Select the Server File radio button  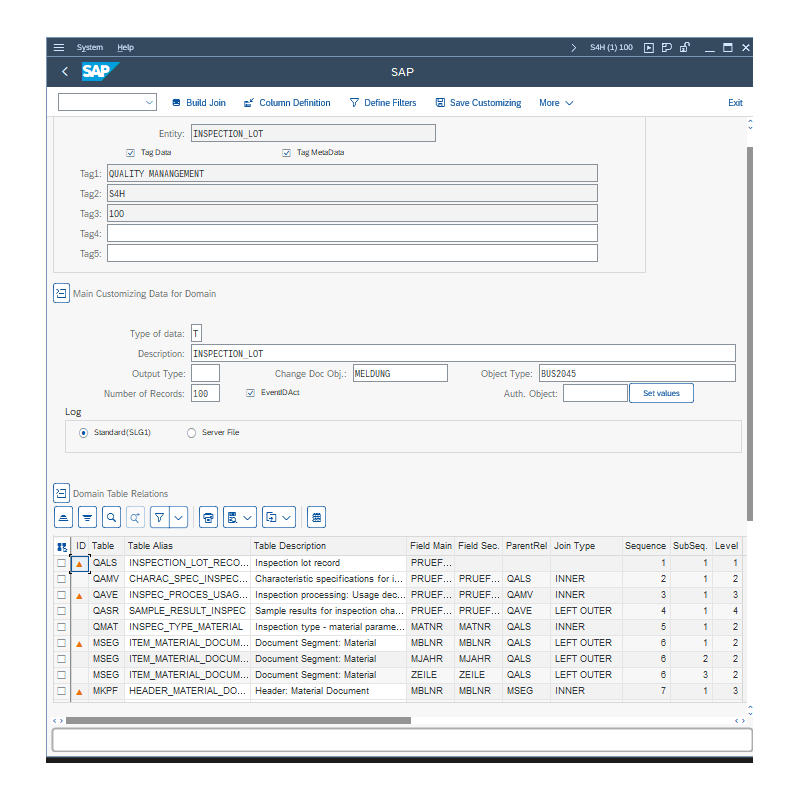click(191, 433)
